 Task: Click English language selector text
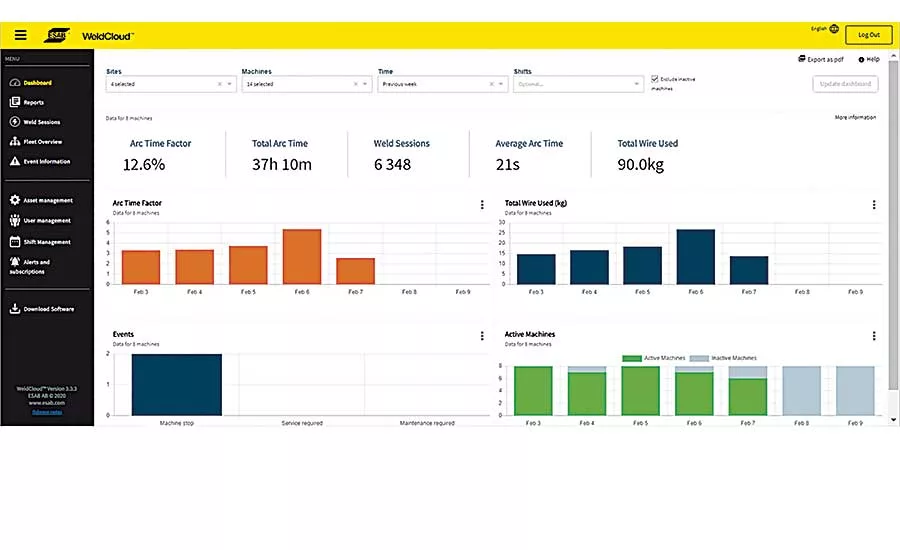click(819, 28)
